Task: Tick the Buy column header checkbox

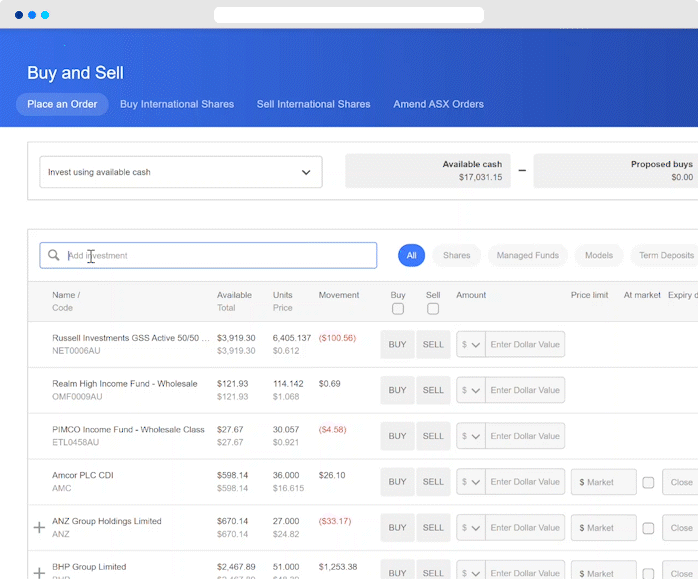Action: click(398, 309)
